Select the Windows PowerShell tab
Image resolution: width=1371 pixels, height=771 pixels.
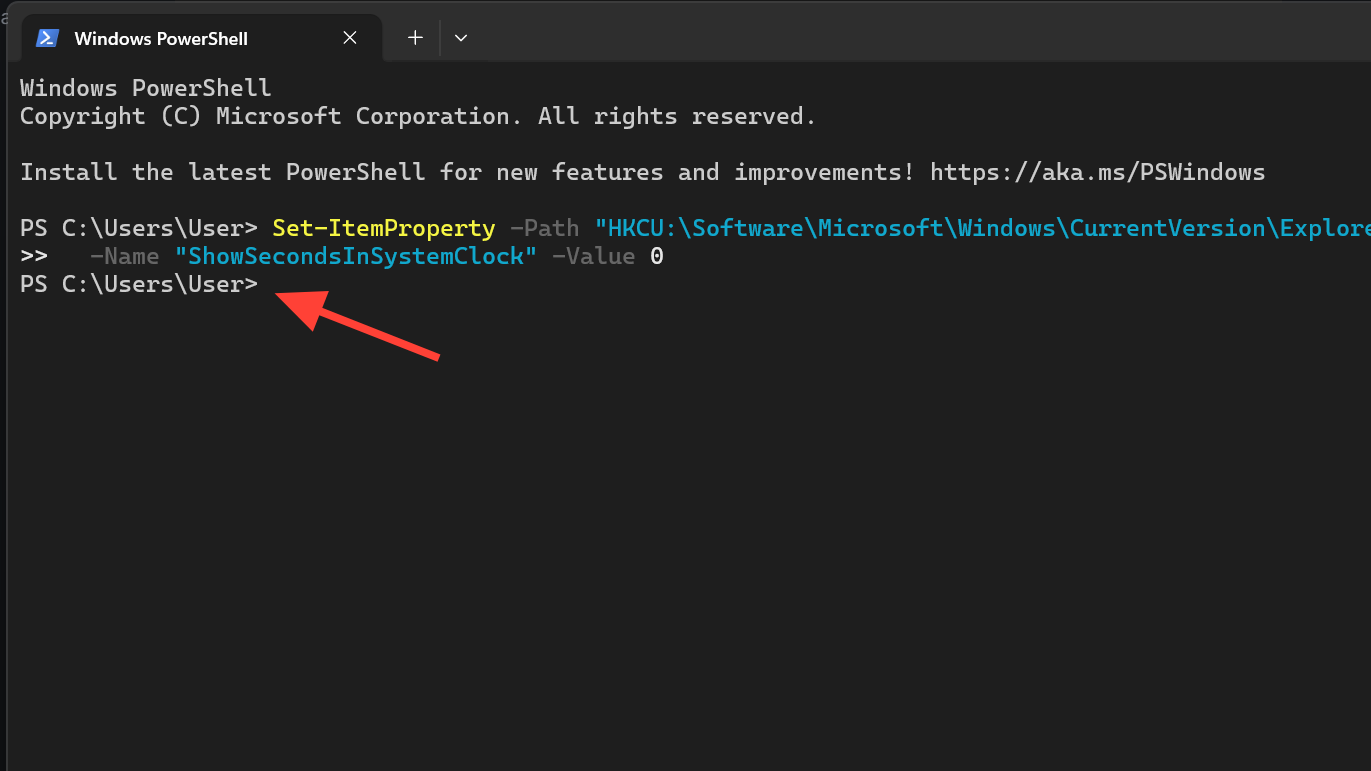click(161, 39)
